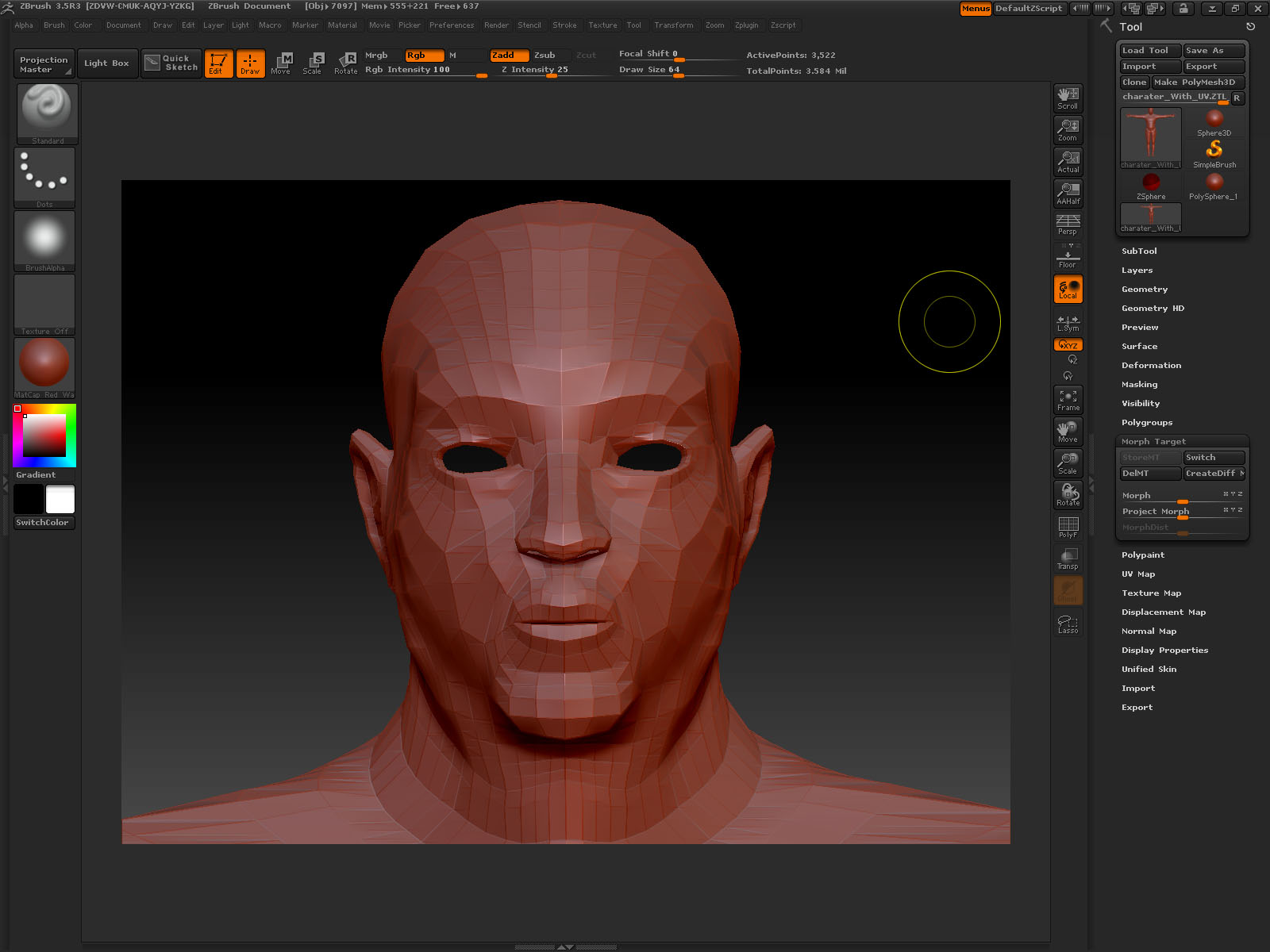Click Make PolyMesh3D button
The height and width of the screenshot is (952, 1270).
pos(1199,83)
